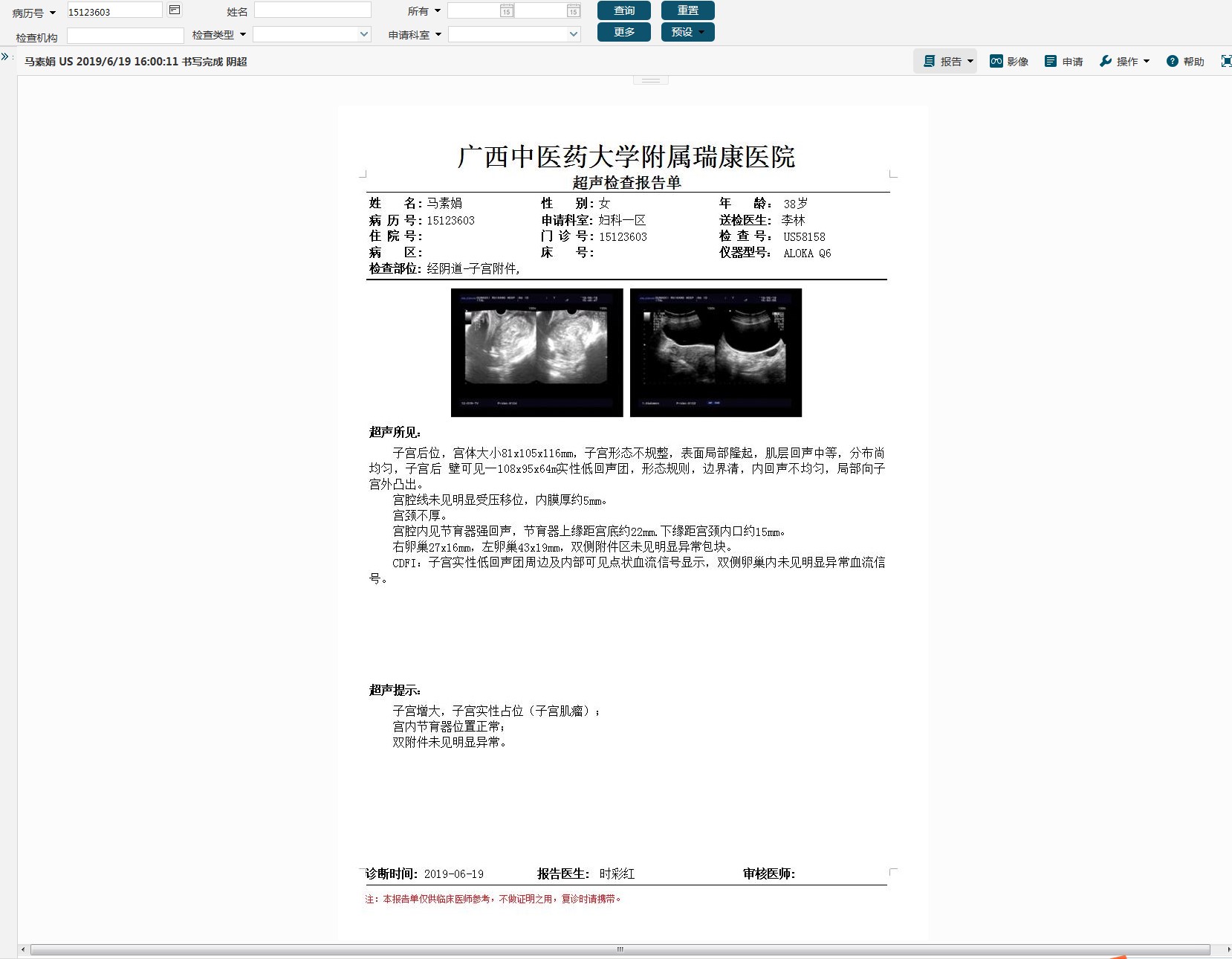
Task: Open the second date calendar picker
Action: pos(573,11)
